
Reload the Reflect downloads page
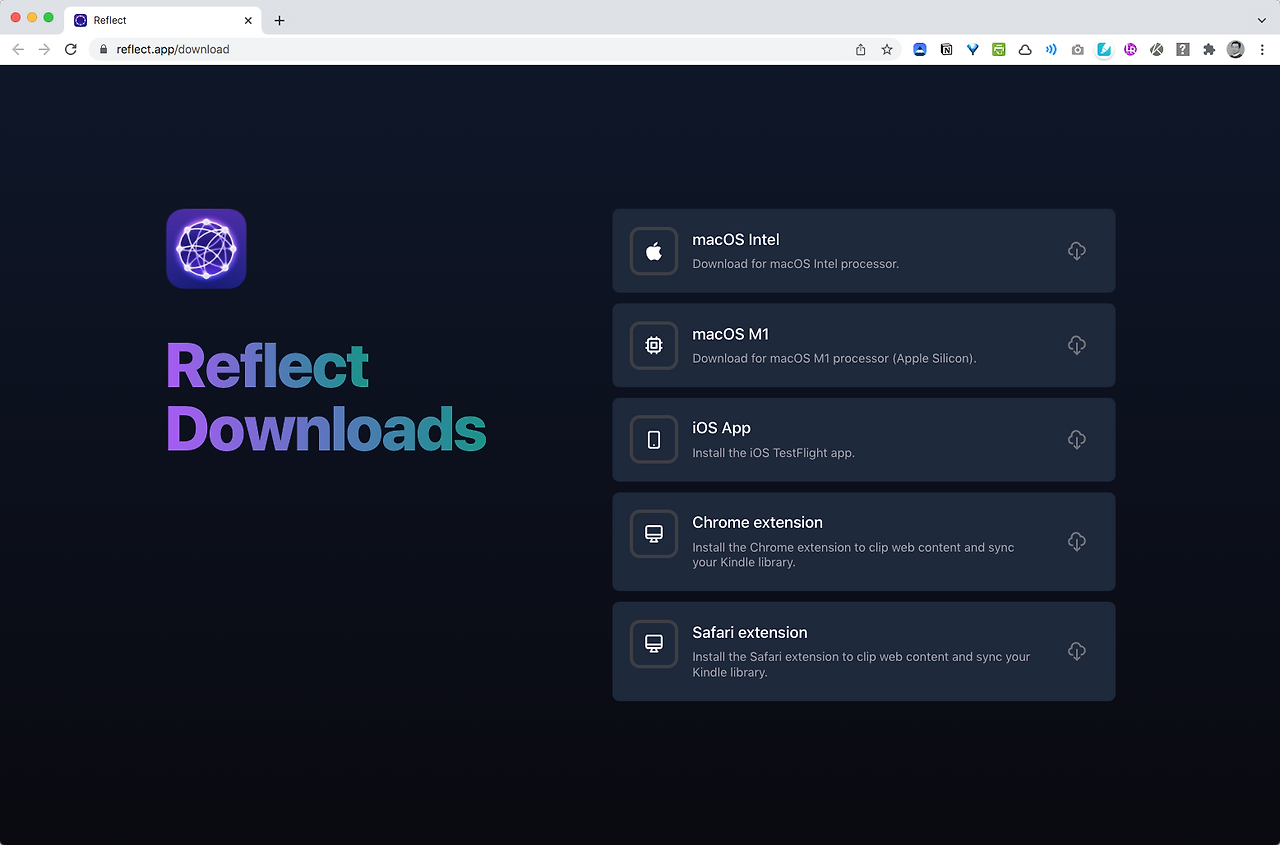(71, 49)
